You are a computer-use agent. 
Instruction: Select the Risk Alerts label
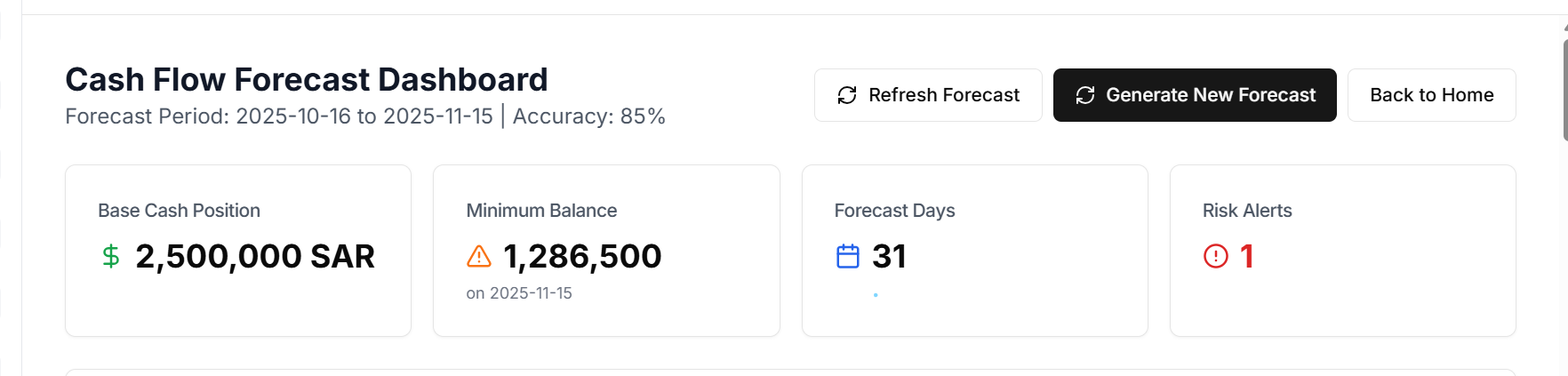point(1247,211)
